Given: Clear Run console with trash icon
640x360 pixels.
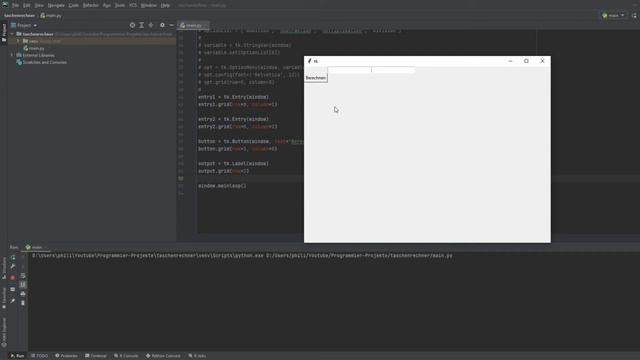Looking at the screenshot, I should point(23,303).
